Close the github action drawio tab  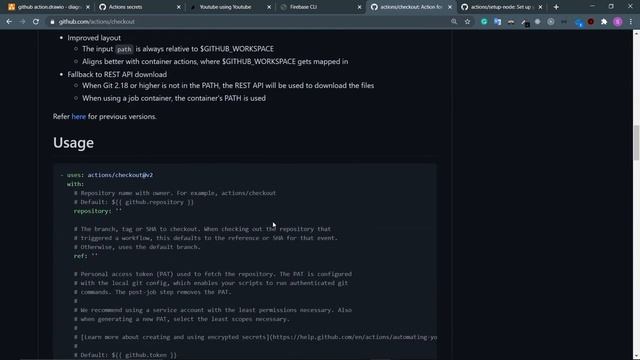pos(88,7)
